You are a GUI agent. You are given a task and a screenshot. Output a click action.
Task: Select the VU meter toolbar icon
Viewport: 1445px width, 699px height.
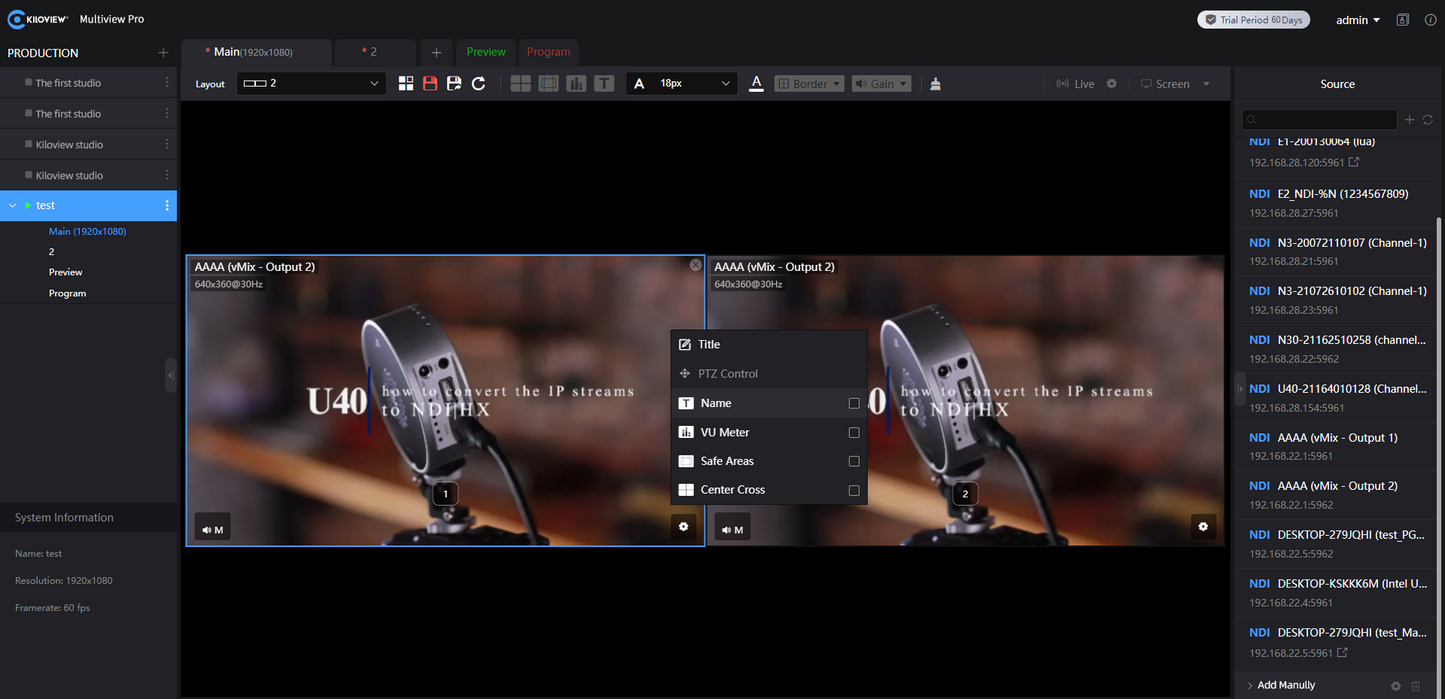coord(576,83)
